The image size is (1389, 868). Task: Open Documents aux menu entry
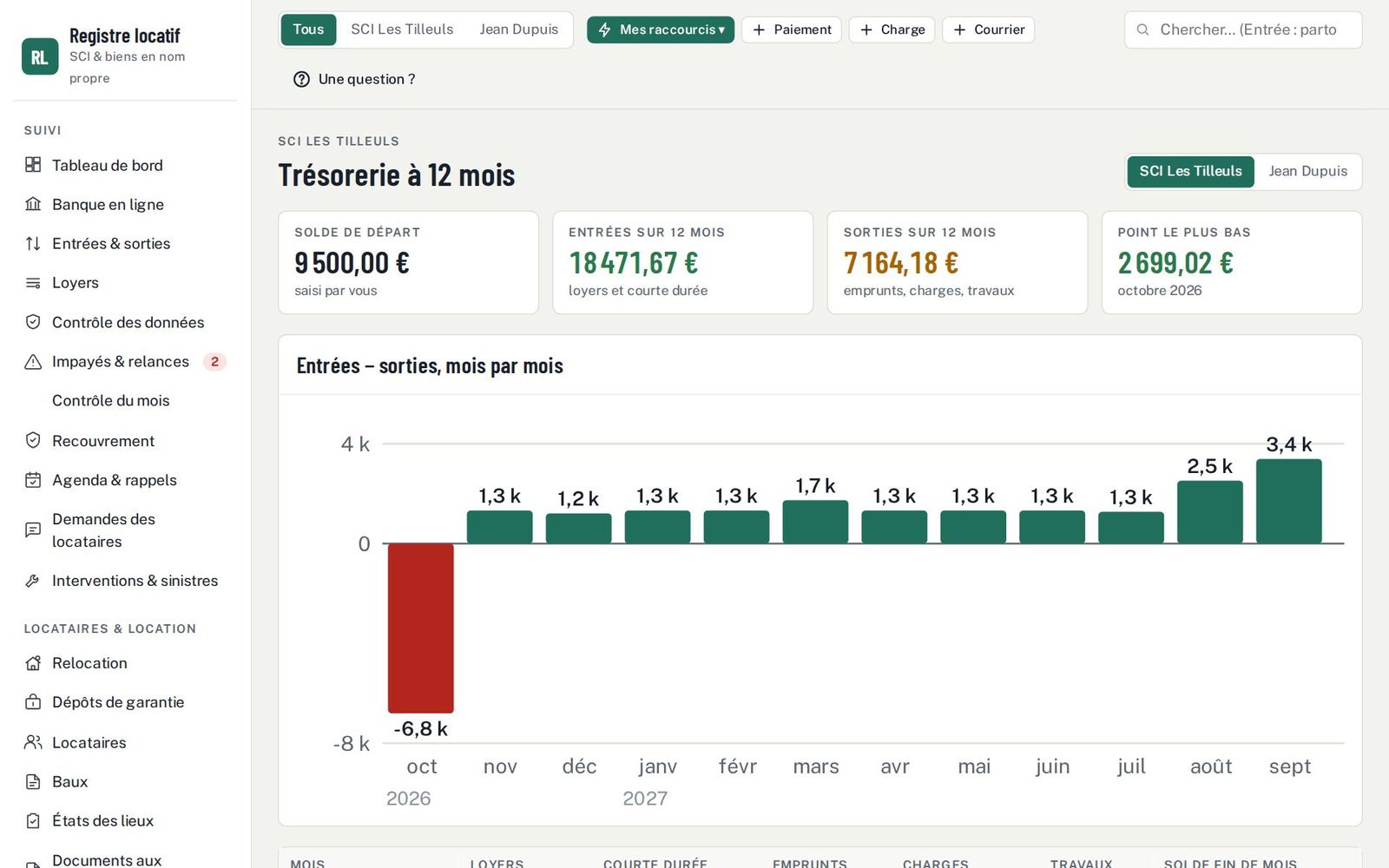(125, 859)
